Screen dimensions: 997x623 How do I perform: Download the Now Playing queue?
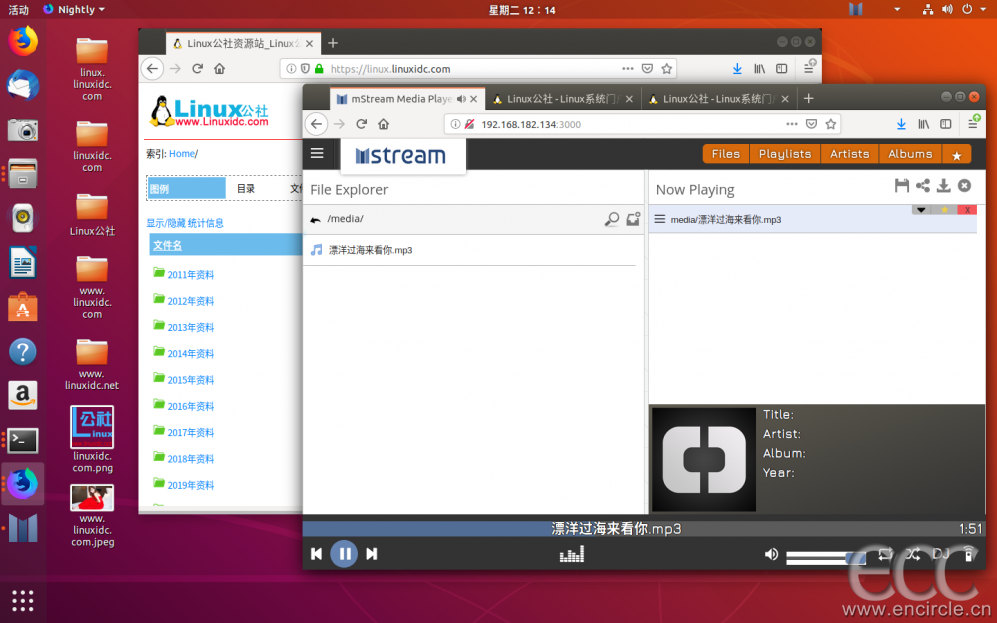(x=943, y=186)
